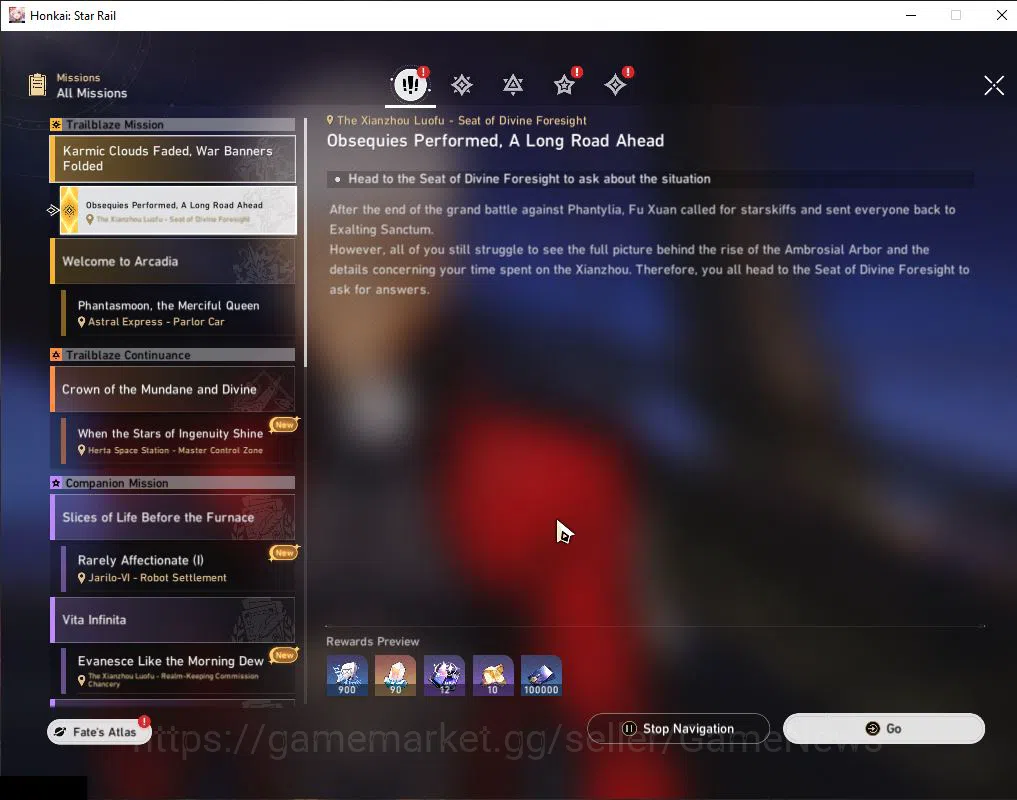Click the Trailblaze Mission section header
Screen dimensions: 1017x800
[173, 125]
